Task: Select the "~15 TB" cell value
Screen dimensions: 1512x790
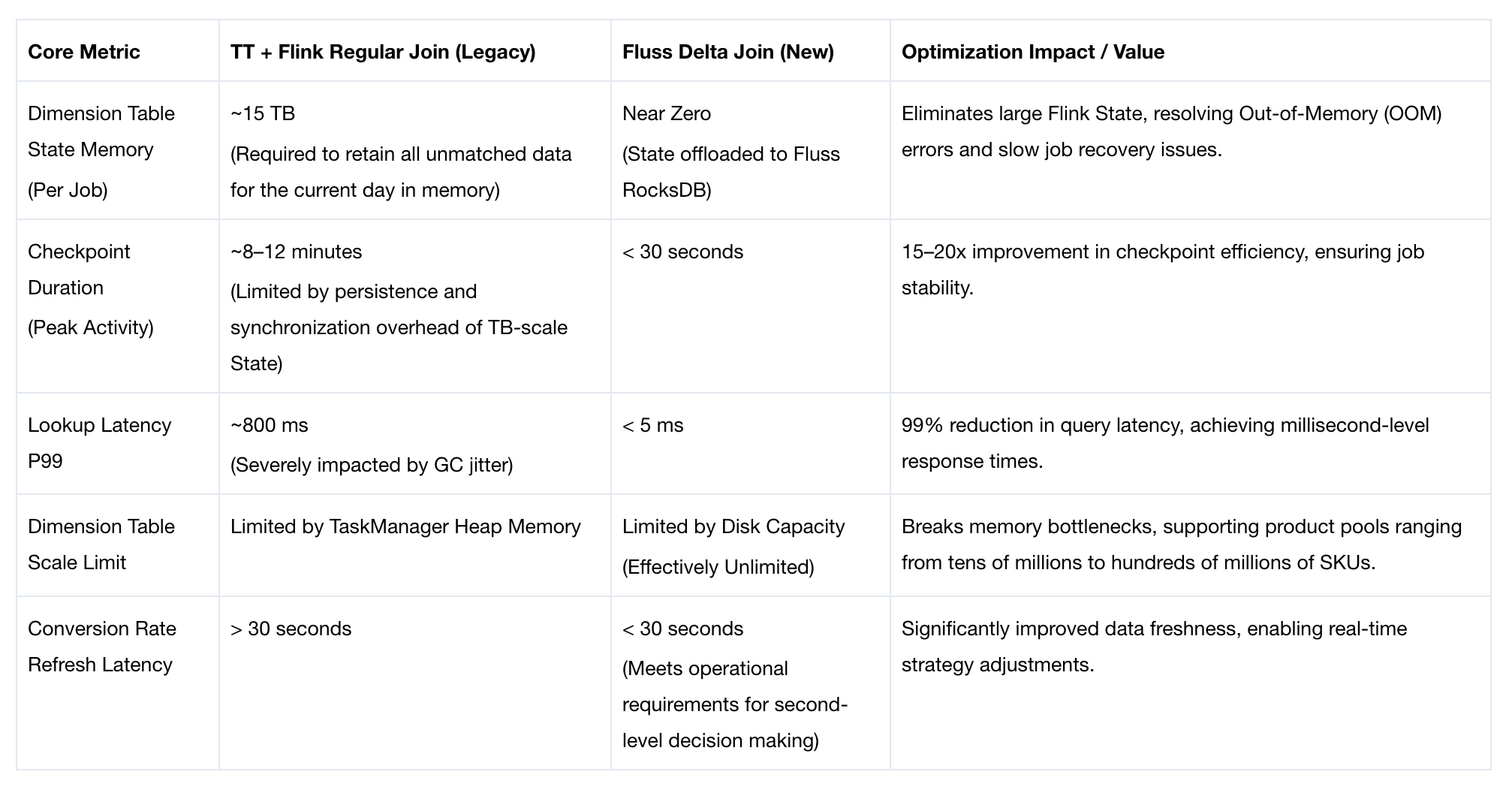Action: (x=263, y=113)
